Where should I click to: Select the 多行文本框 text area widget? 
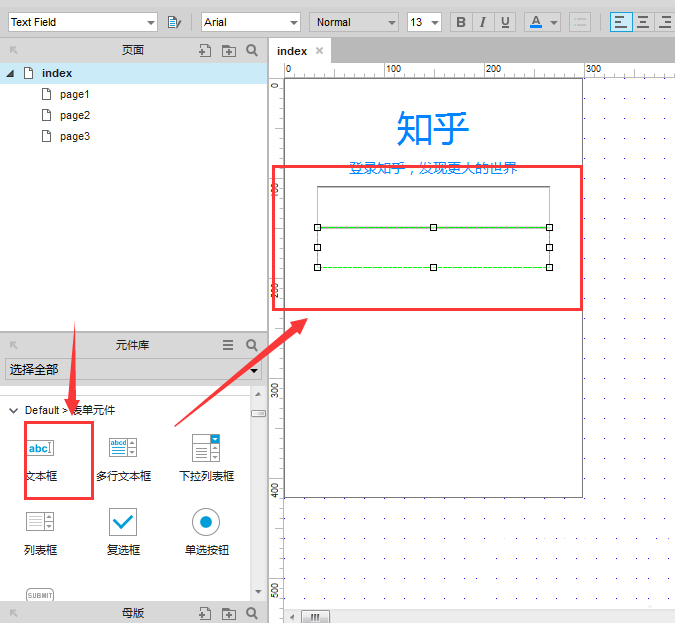point(124,459)
